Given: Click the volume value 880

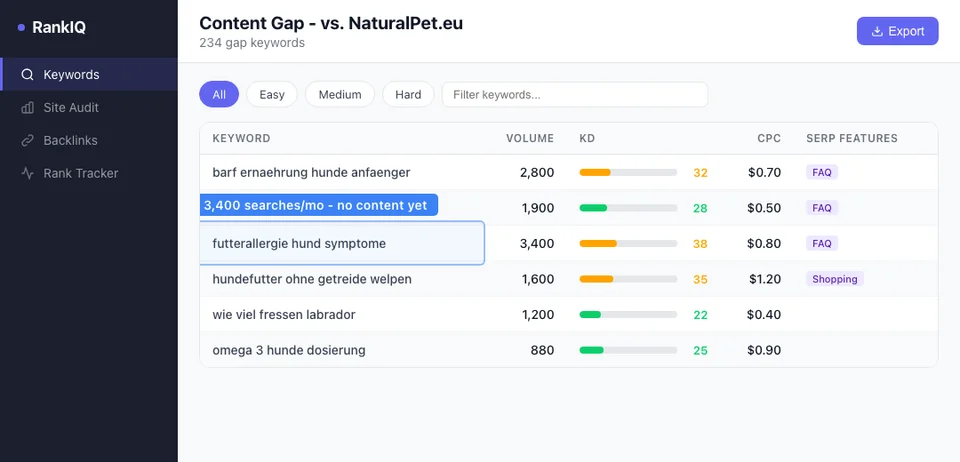Looking at the screenshot, I should click(542, 350).
